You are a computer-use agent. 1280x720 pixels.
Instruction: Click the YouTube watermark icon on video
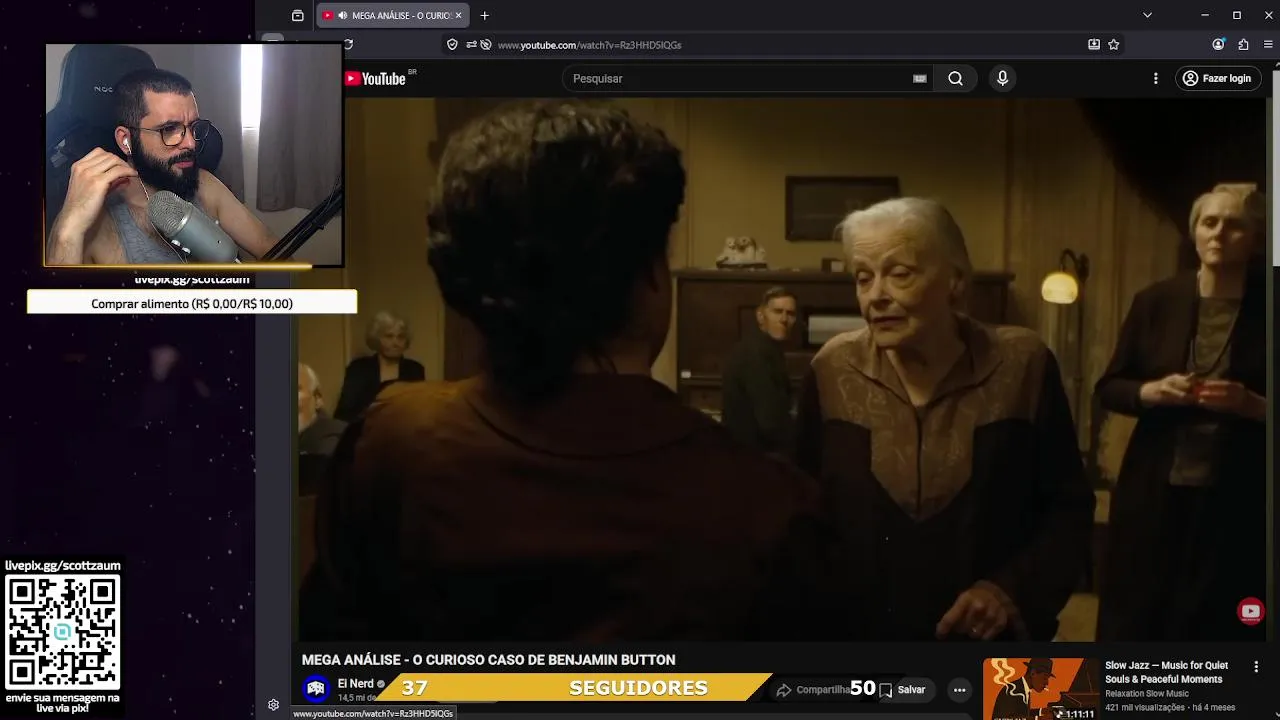pyautogui.click(x=1250, y=611)
